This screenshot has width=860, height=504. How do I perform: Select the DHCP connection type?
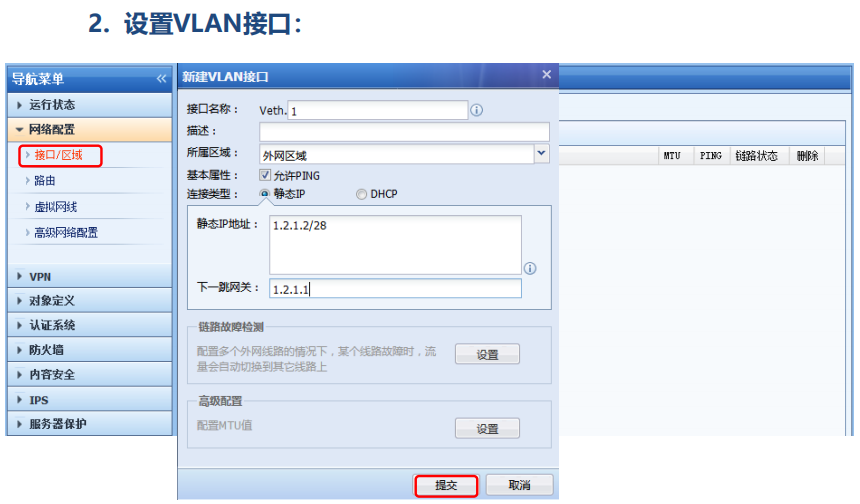(x=361, y=194)
